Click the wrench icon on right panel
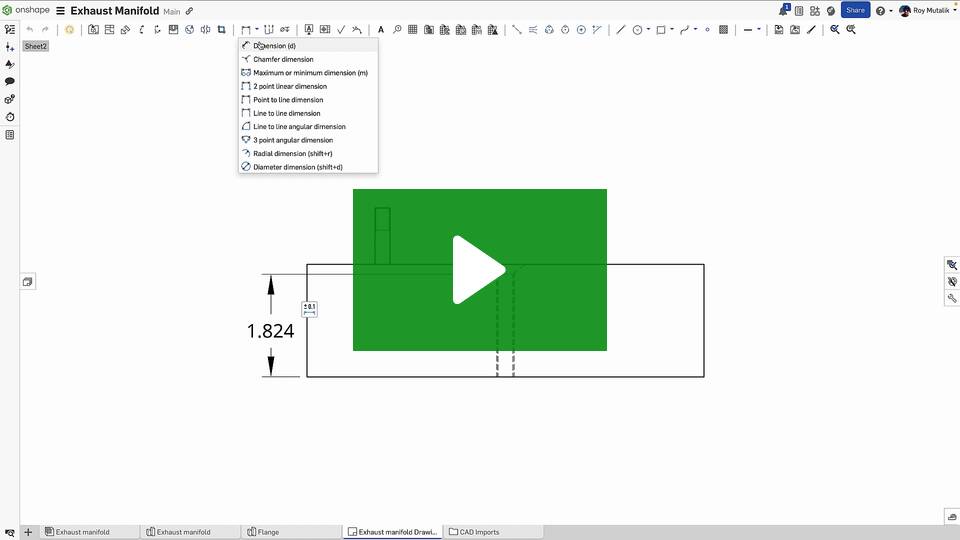 pos(952,299)
